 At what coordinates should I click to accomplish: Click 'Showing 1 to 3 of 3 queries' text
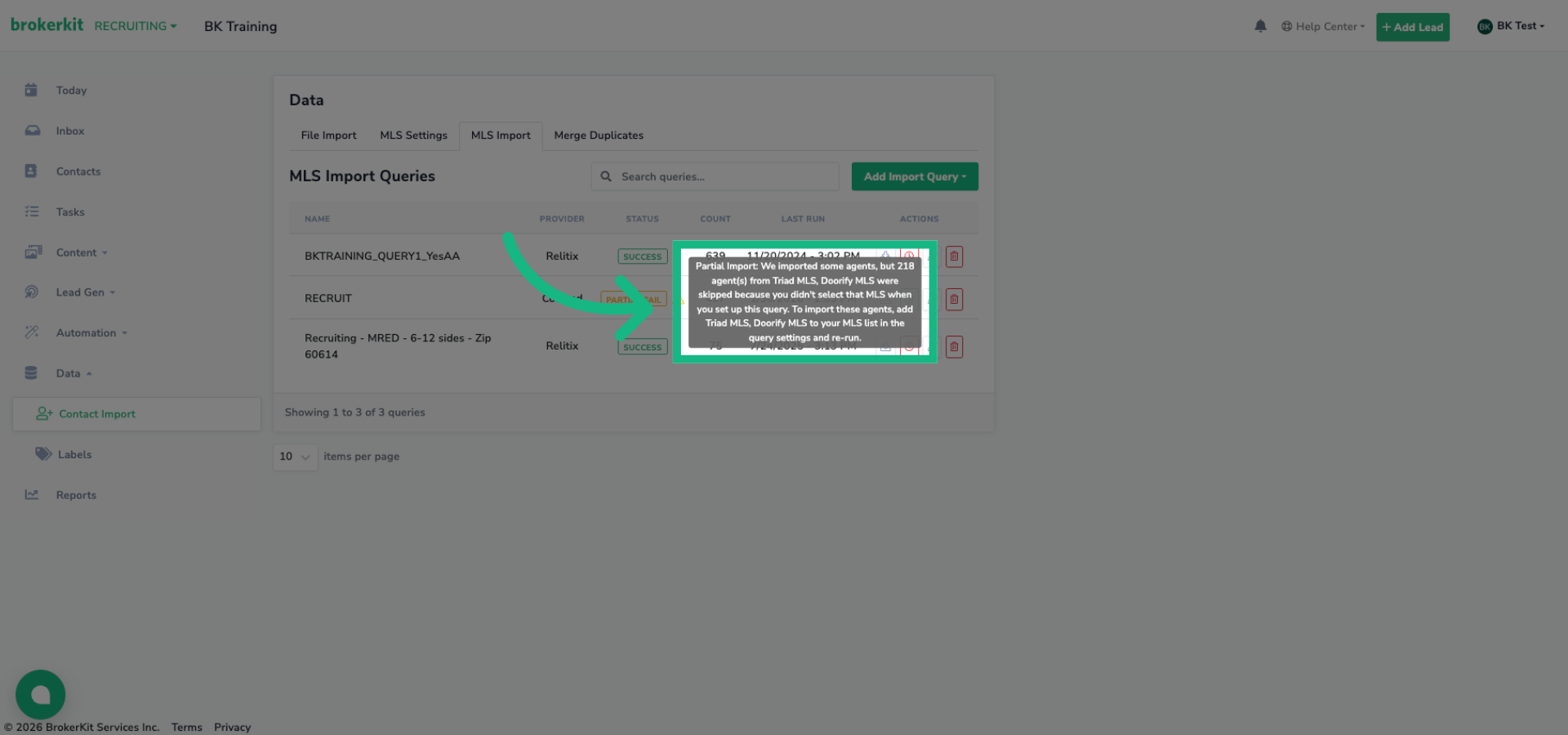(354, 412)
